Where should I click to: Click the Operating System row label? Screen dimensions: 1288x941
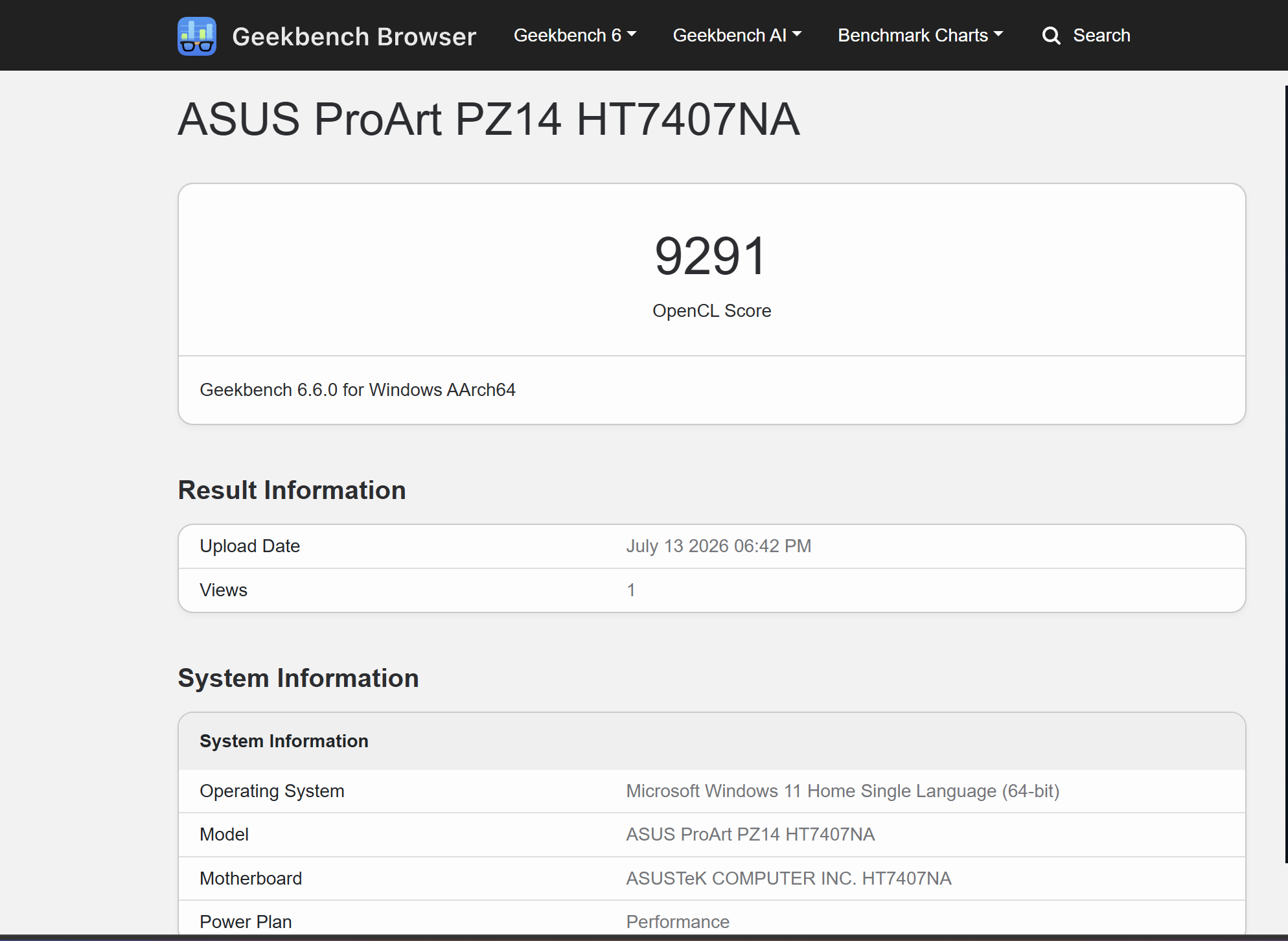[272, 791]
